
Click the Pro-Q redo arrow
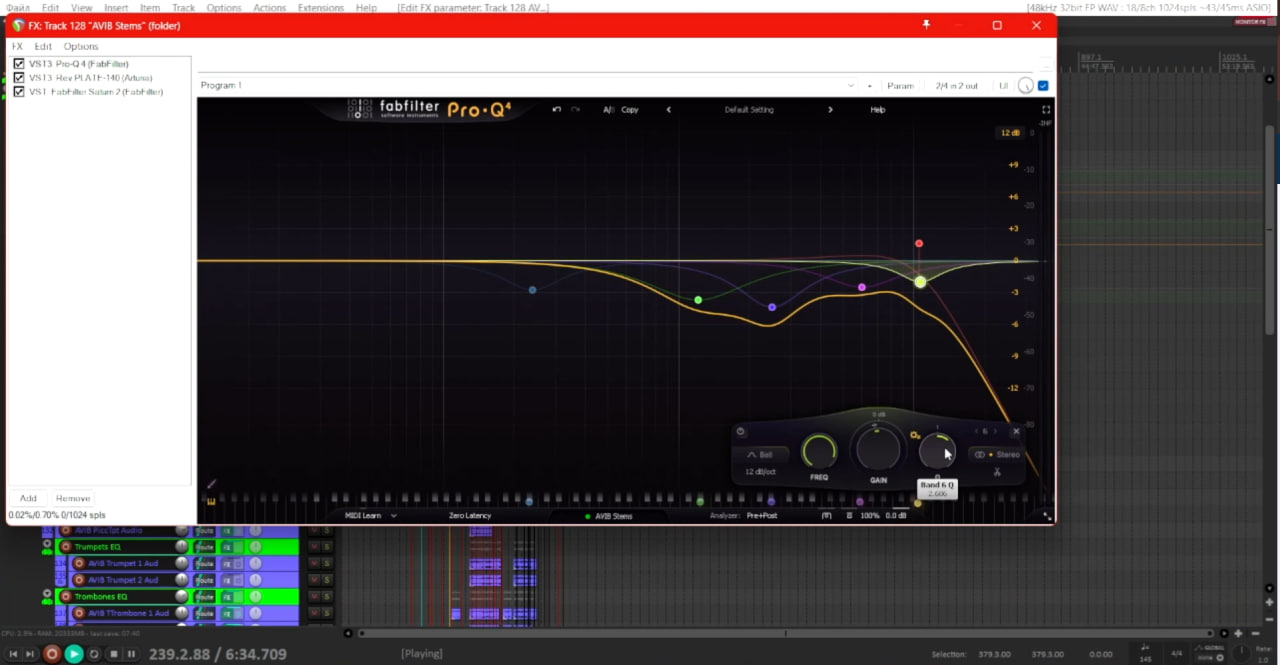[576, 109]
